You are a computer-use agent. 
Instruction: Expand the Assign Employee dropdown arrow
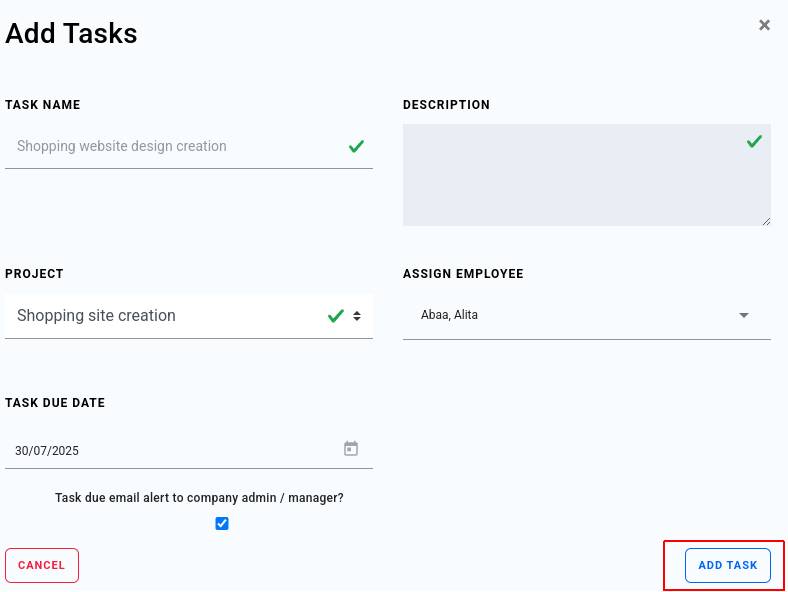point(744,315)
